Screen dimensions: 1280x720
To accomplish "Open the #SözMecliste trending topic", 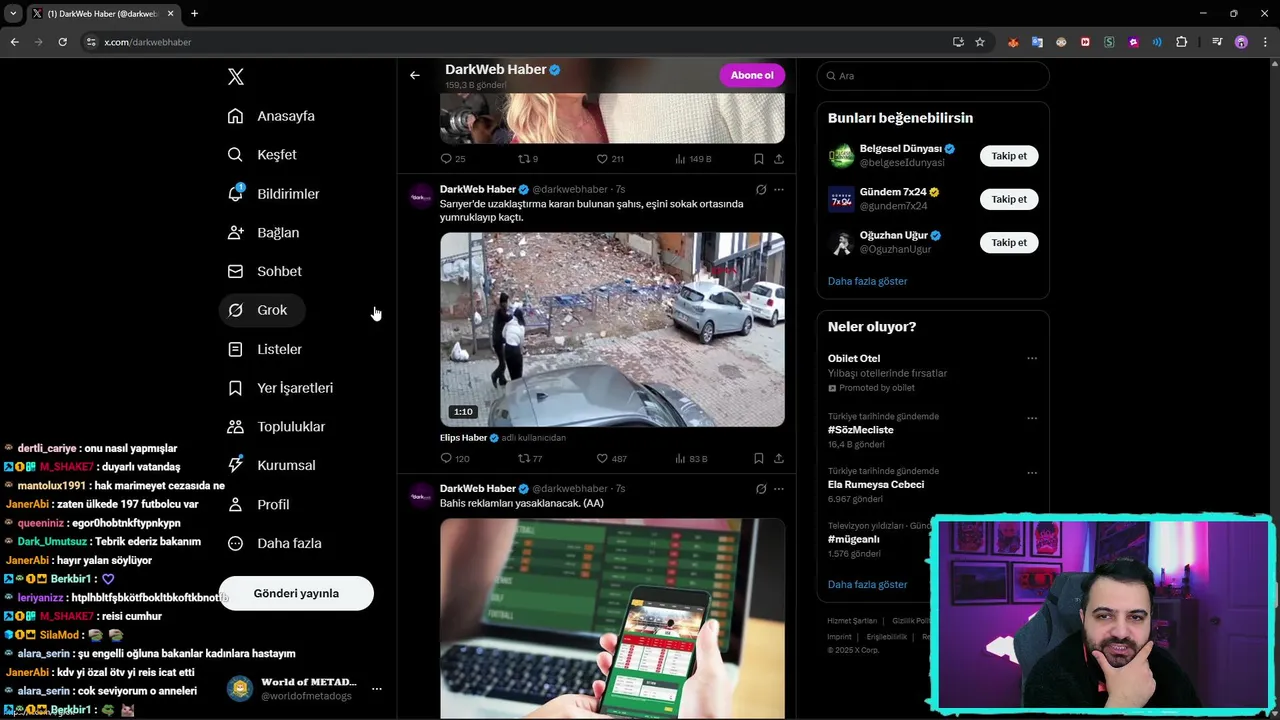I will point(861,430).
